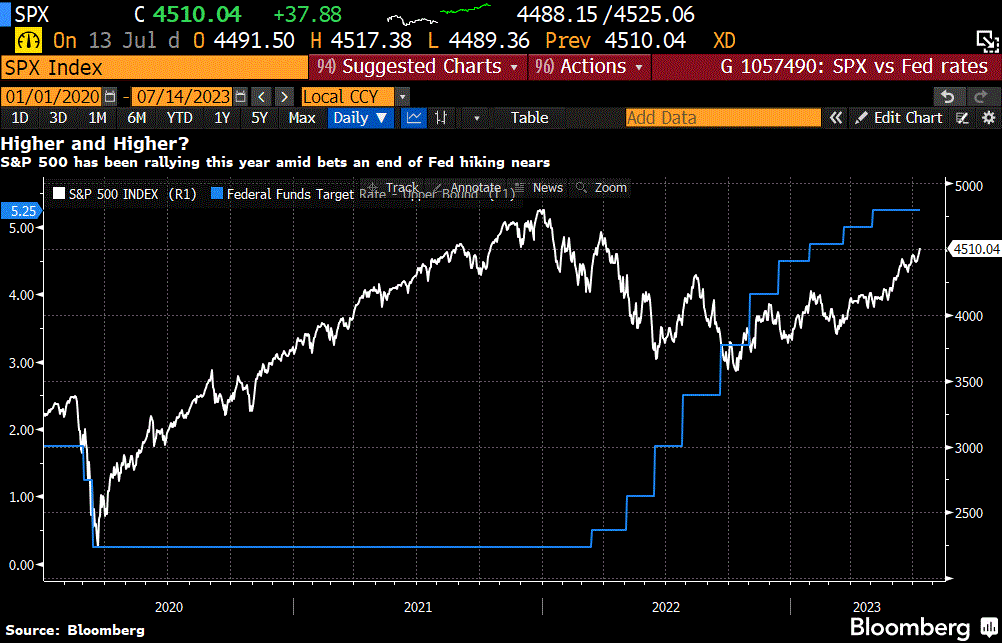The image size is (1002, 643).
Task: Click the start date field 01/01/2020
Action: coord(52,97)
